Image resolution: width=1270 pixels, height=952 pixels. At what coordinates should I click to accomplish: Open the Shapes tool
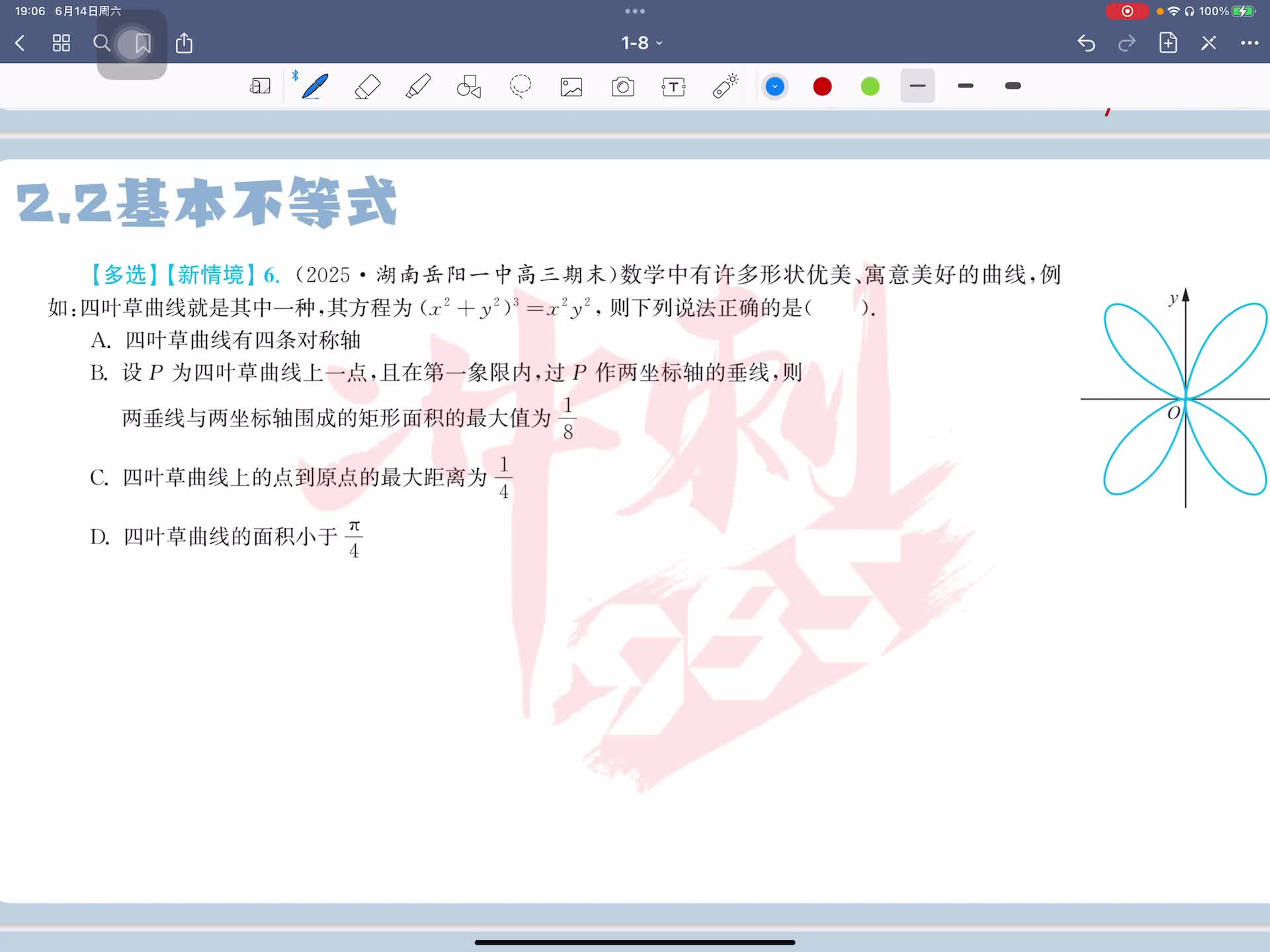pyautogui.click(x=469, y=87)
